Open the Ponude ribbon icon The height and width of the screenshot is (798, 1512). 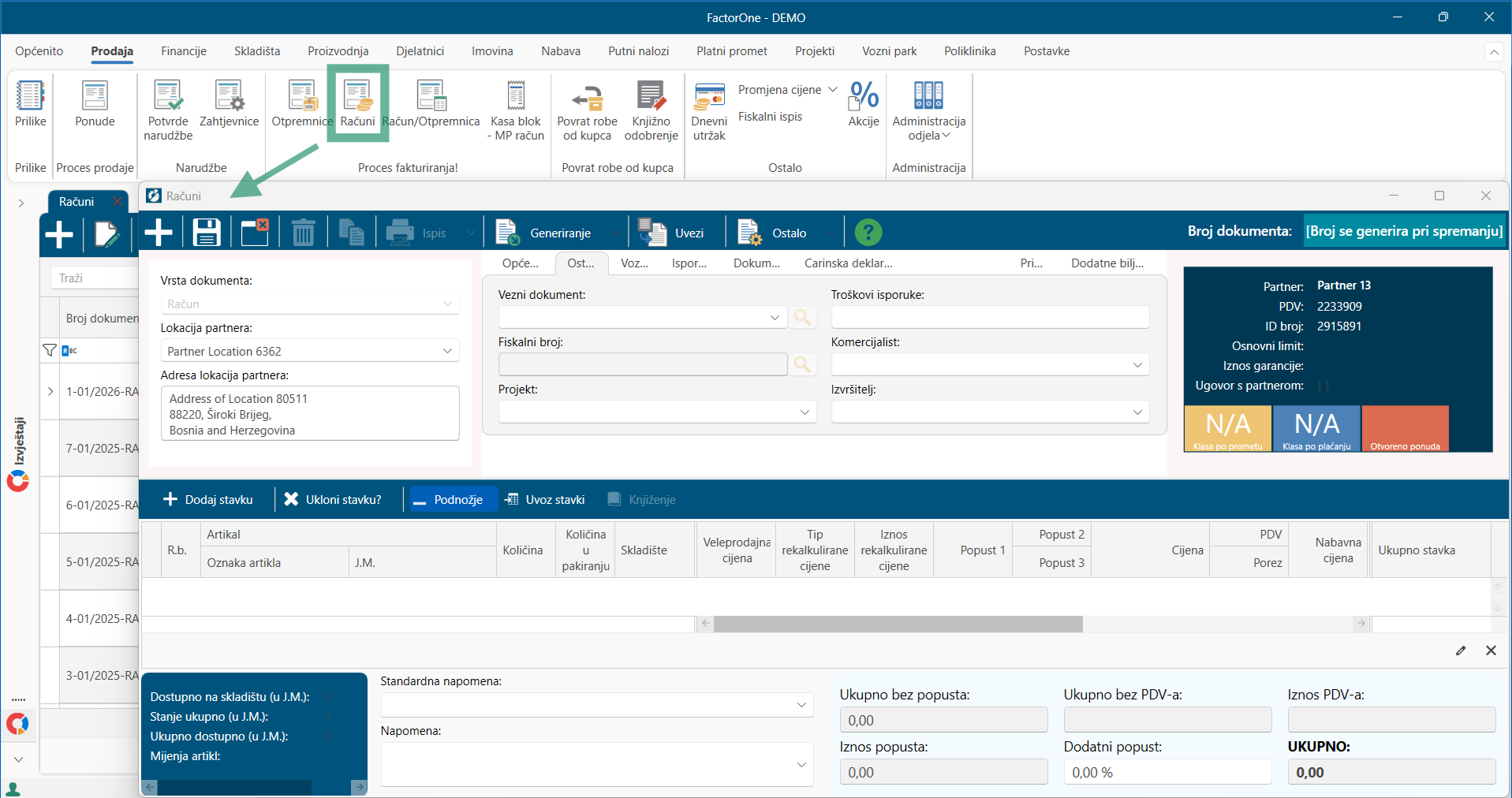click(95, 104)
